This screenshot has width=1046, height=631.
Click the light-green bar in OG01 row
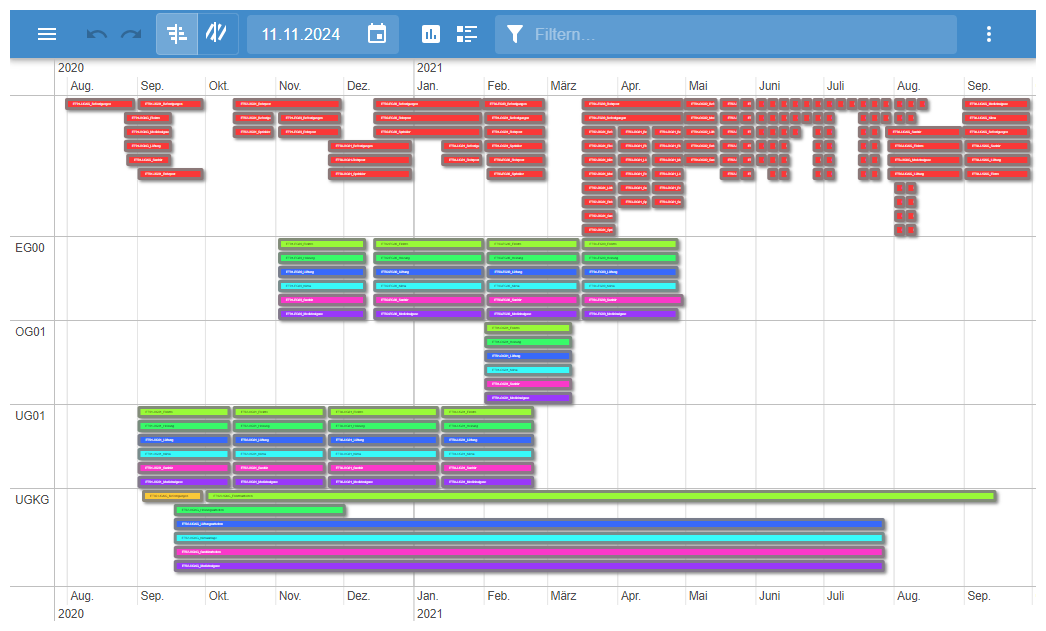coord(528,328)
